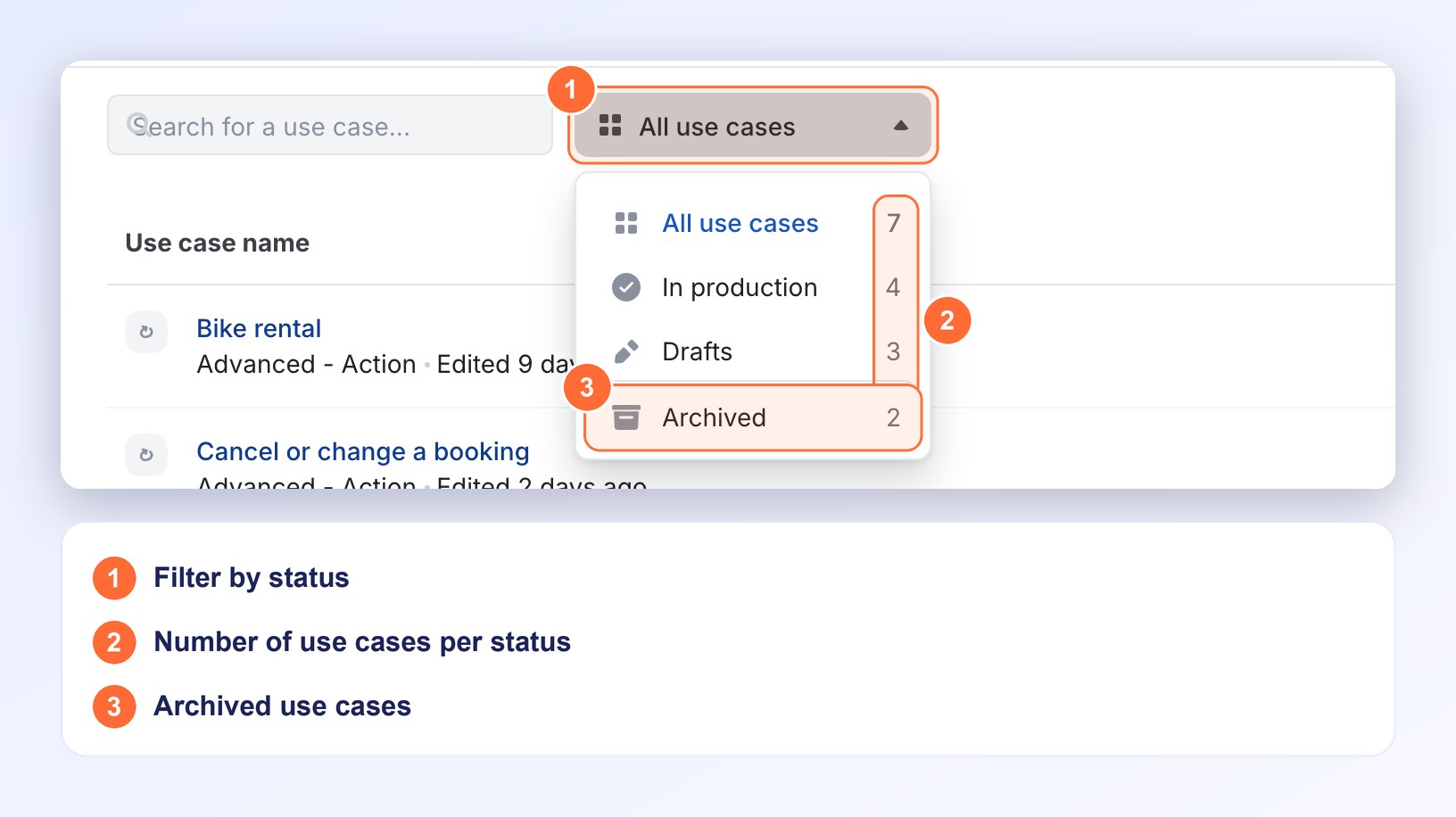Image resolution: width=1456 pixels, height=817 pixels.
Task: Select All use cases menu option
Action: point(753,223)
